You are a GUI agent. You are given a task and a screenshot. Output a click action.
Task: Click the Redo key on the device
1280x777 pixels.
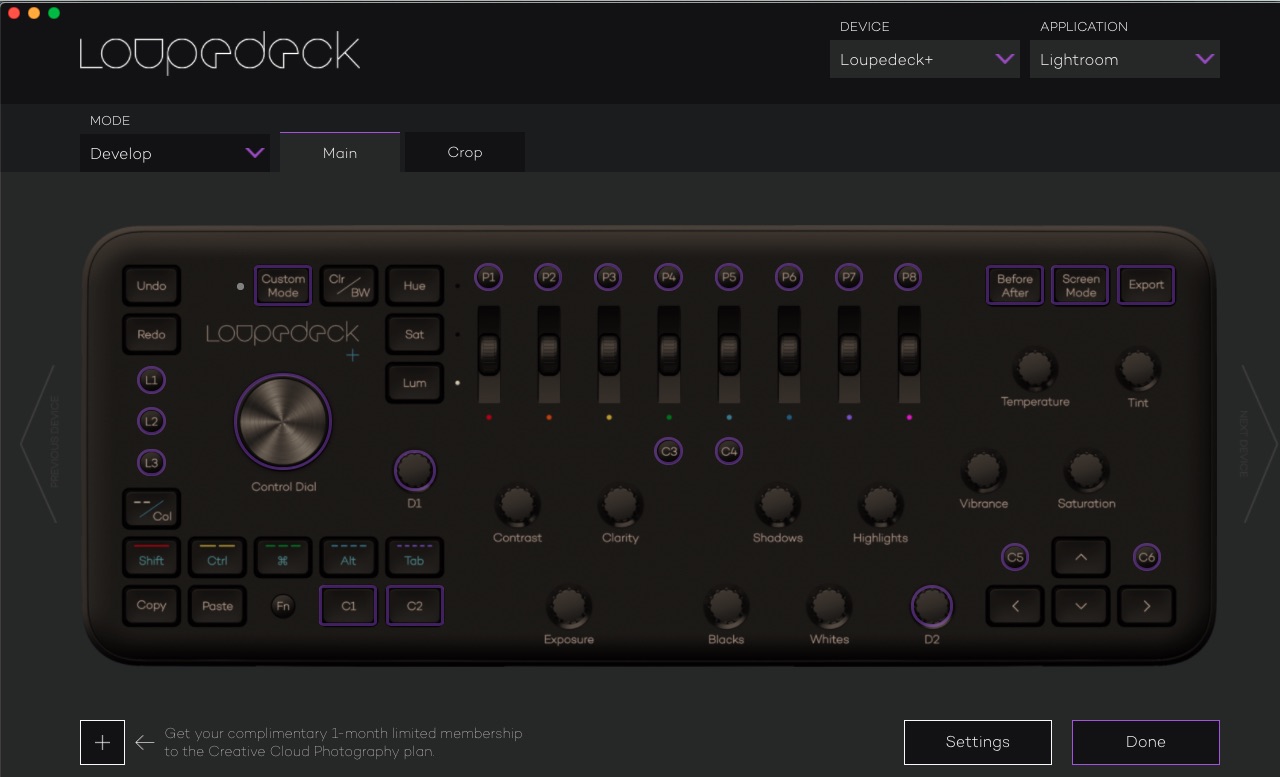(152, 334)
